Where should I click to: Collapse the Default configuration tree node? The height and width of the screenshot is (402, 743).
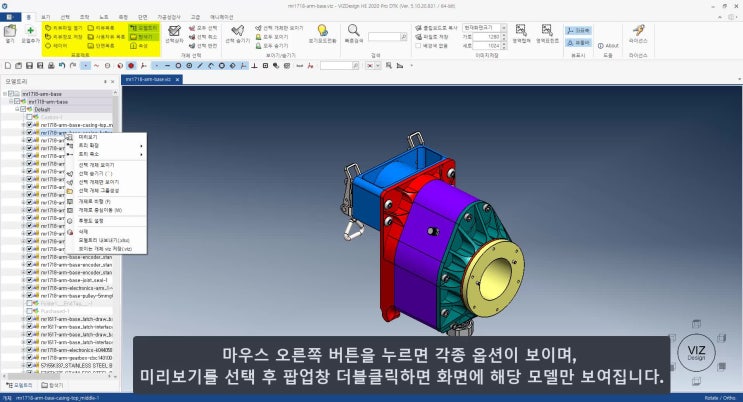(x=17, y=109)
